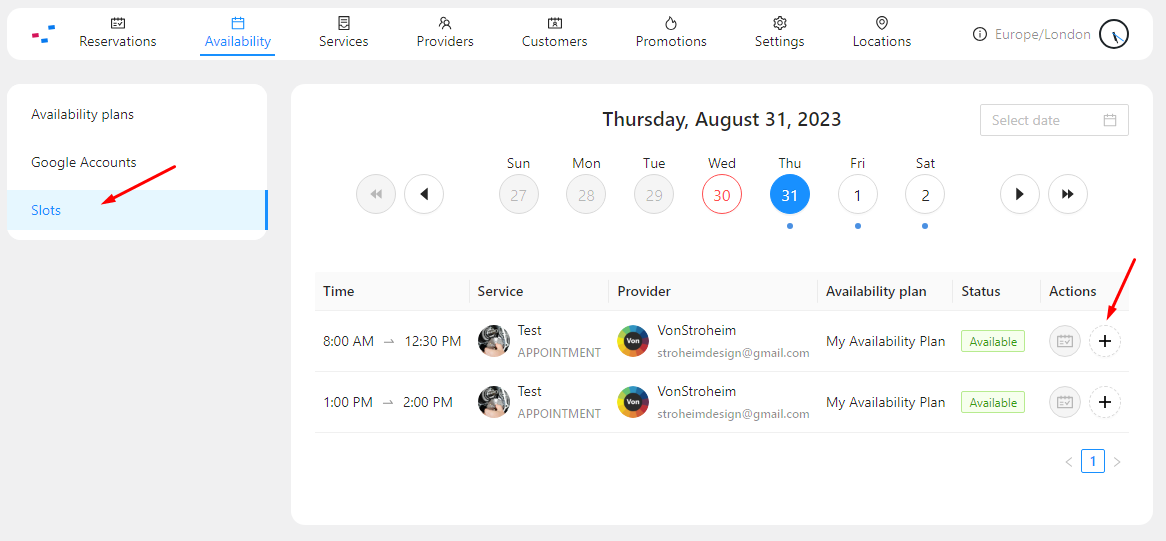1166x541 pixels.
Task: Click the Availability plan column header
Action: [885, 291]
